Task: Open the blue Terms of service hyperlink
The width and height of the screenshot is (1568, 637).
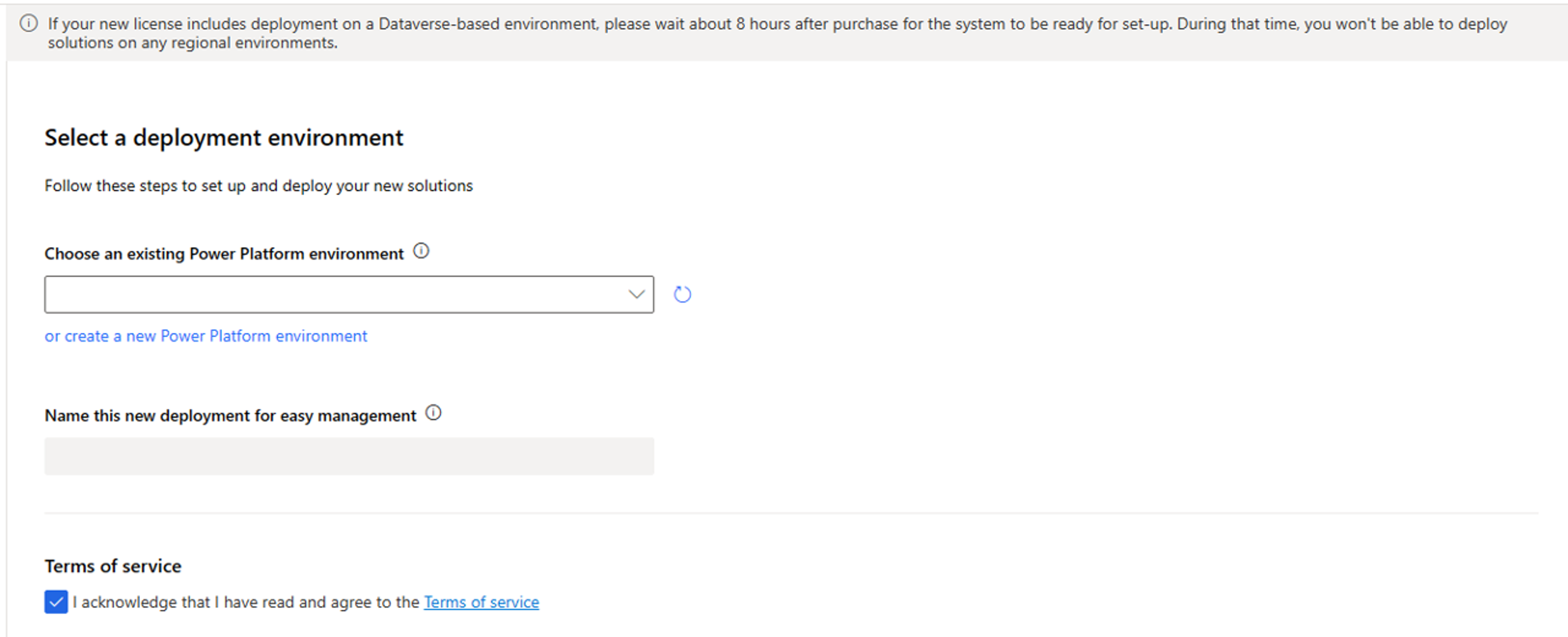Action: (481, 602)
